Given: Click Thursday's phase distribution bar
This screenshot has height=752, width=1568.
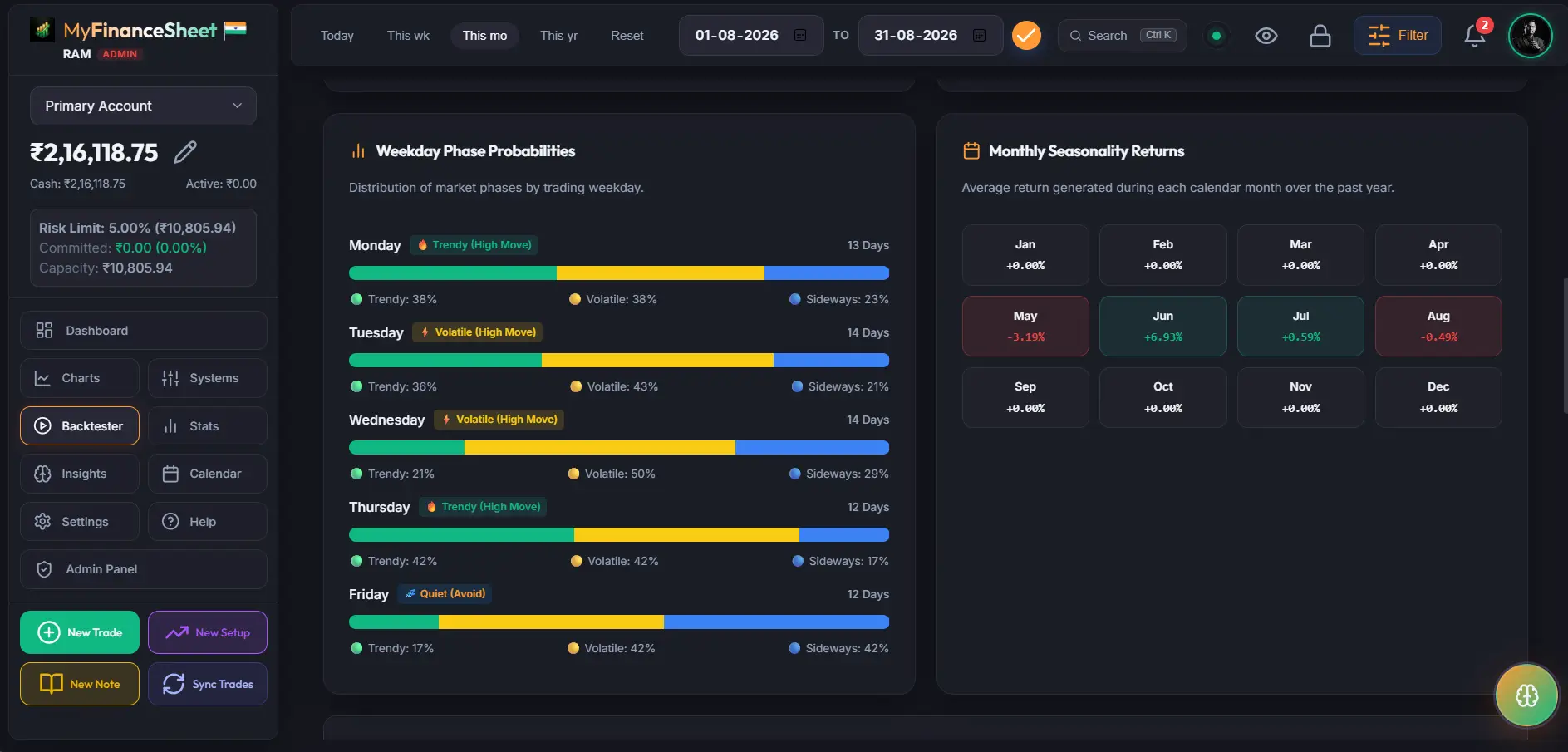Looking at the screenshot, I should [x=619, y=535].
